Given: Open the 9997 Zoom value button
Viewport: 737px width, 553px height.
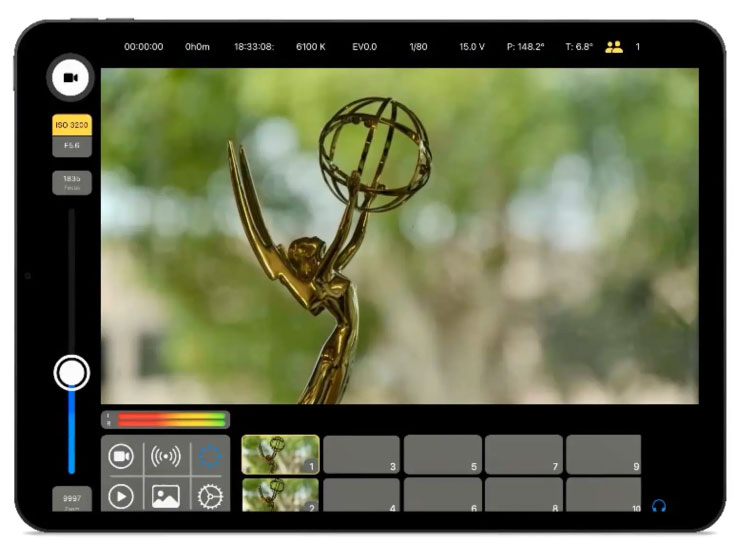Looking at the screenshot, I should [x=71, y=500].
